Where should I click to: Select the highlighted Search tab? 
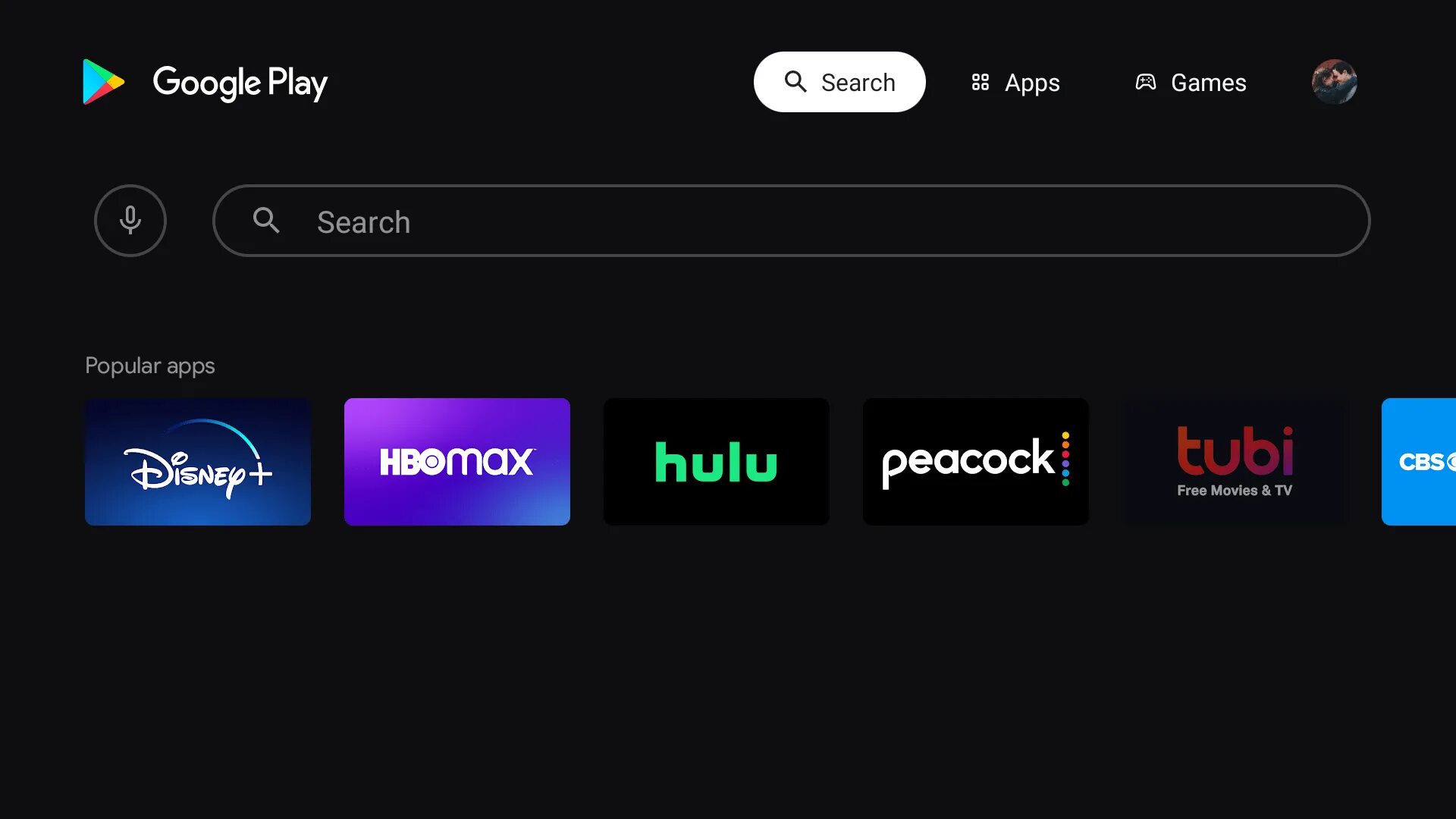point(839,82)
